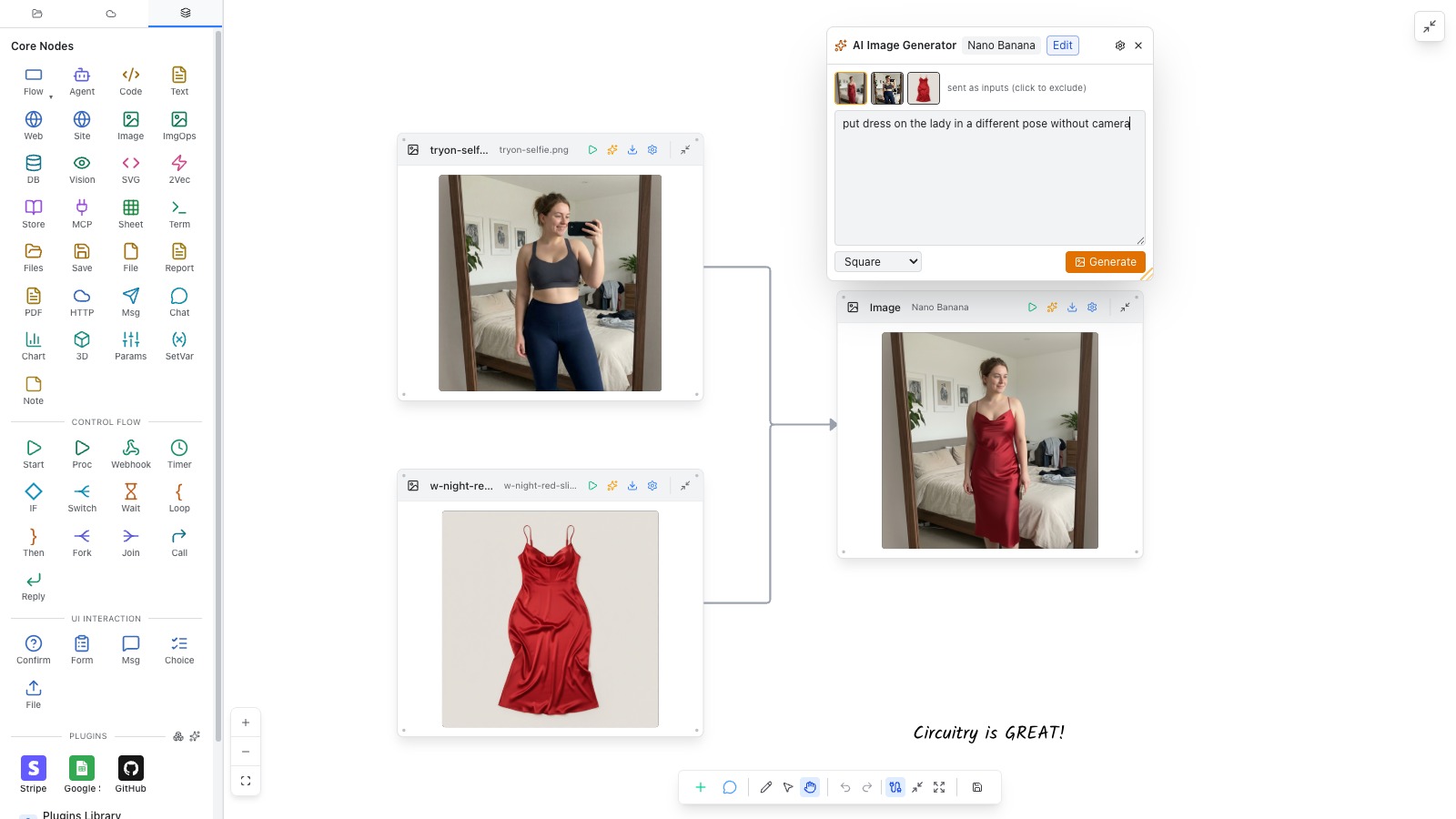Collapse the panel with top-right arrows button
The height and width of the screenshot is (819, 1456).
tap(1430, 26)
